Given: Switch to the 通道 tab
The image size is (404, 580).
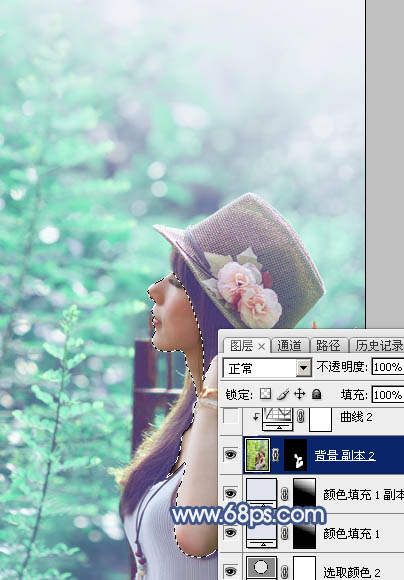Looking at the screenshot, I should tap(289, 346).
